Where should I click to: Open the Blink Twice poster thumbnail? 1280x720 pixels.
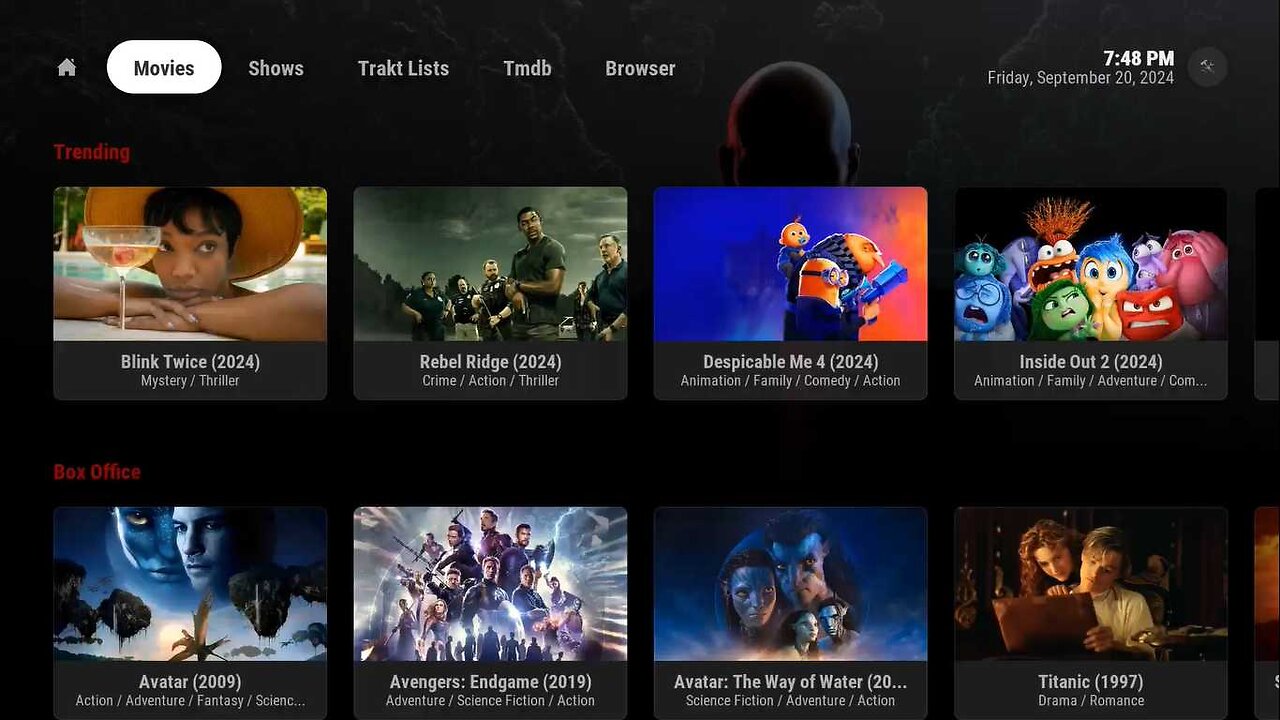tap(190, 264)
